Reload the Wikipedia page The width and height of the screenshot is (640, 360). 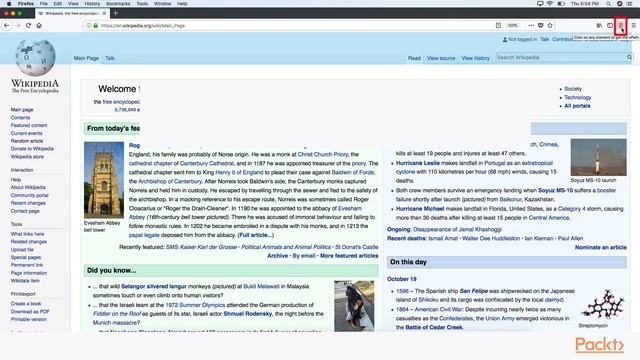coord(28,25)
